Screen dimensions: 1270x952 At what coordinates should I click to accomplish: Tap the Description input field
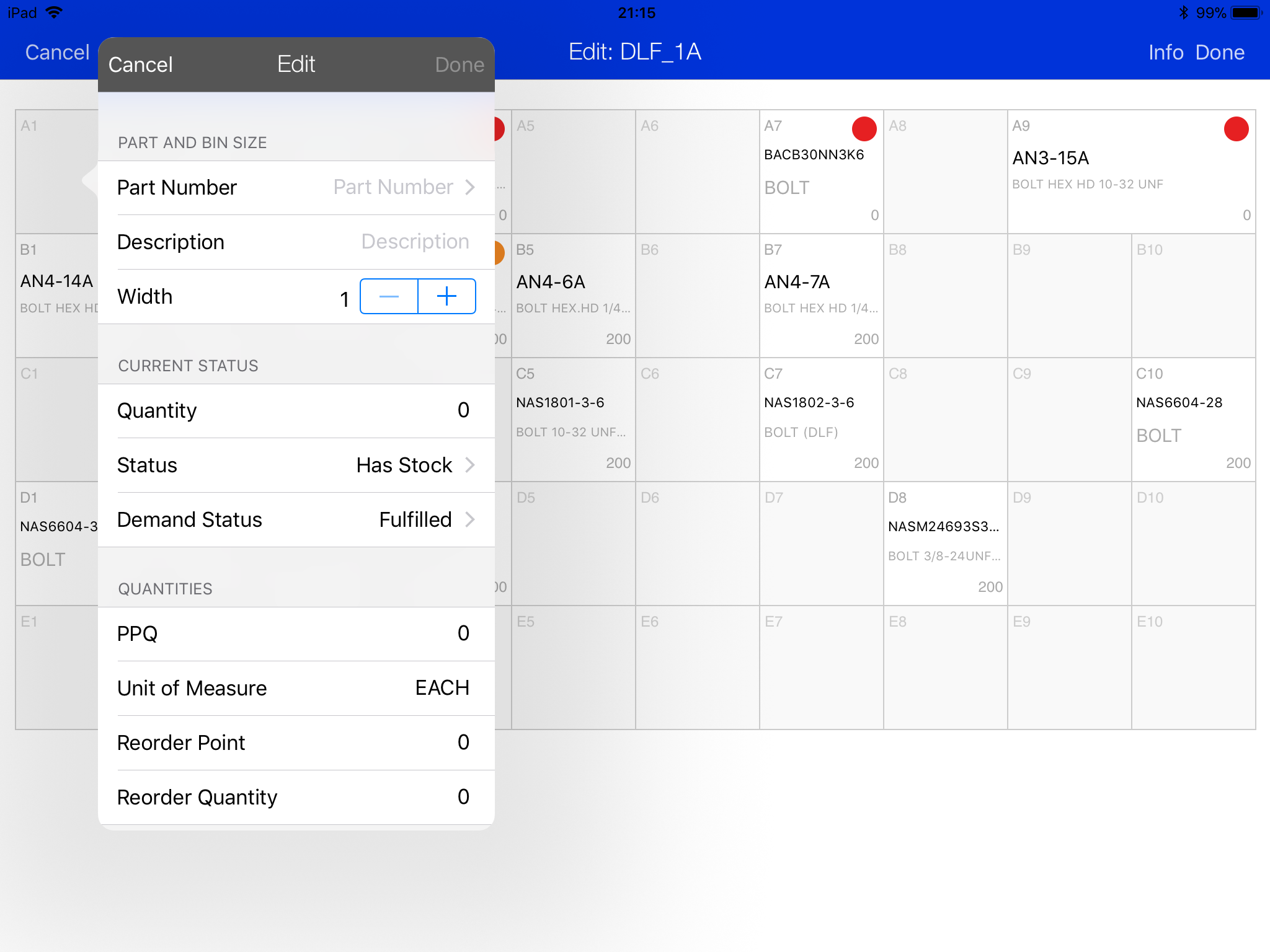pyautogui.click(x=414, y=242)
